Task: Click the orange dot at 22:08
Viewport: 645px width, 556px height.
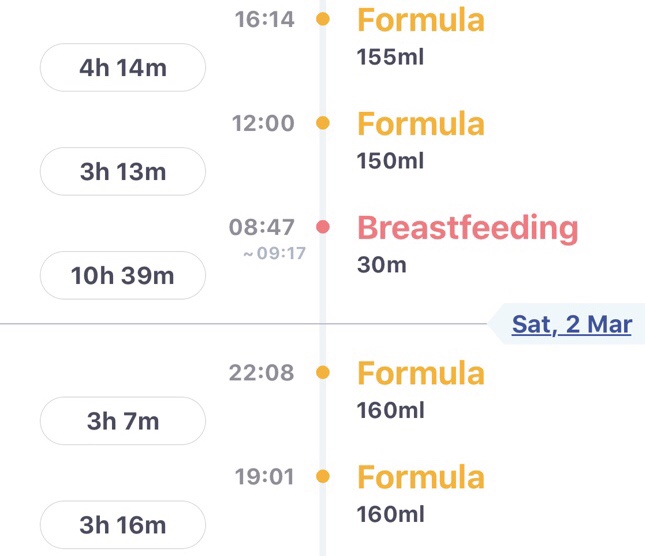Action: click(322, 372)
